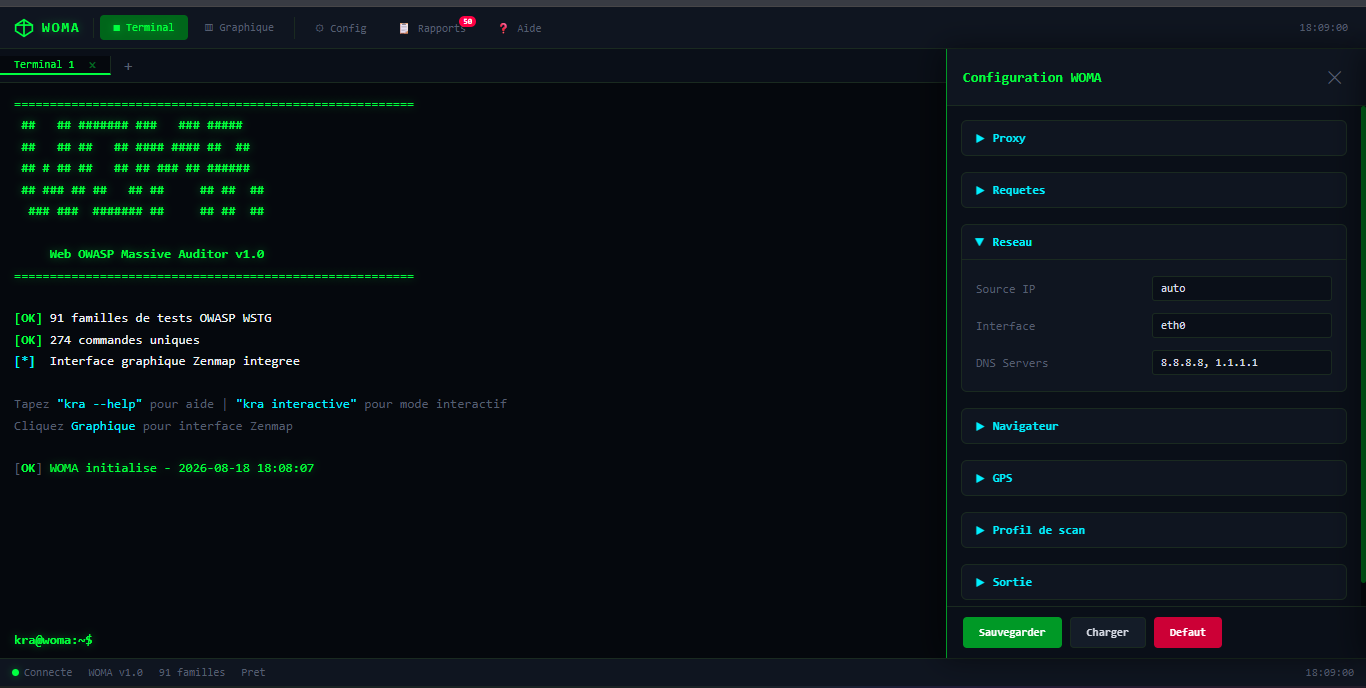
Task: Click the top-right clock 18:09:00
Action: [1324, 28]
